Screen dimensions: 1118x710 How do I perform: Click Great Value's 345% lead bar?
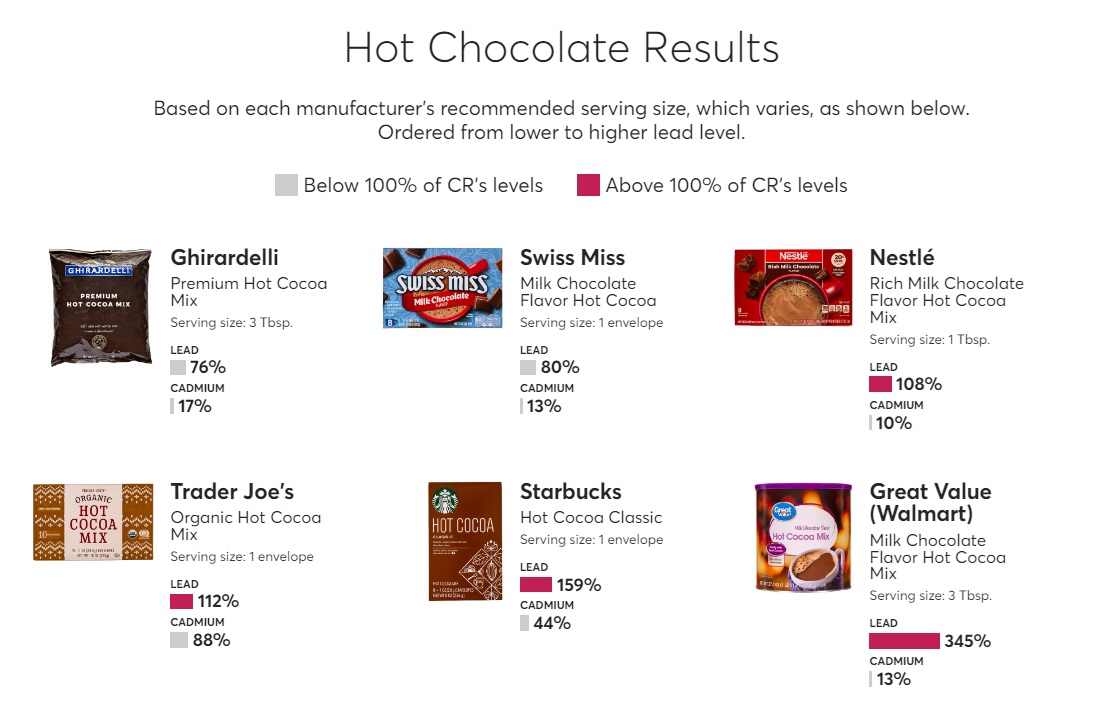click(904, 641)
